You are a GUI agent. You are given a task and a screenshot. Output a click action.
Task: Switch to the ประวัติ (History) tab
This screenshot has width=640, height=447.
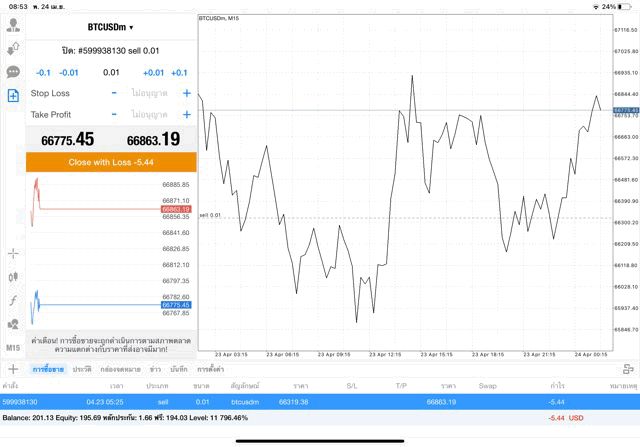[82, 369]
